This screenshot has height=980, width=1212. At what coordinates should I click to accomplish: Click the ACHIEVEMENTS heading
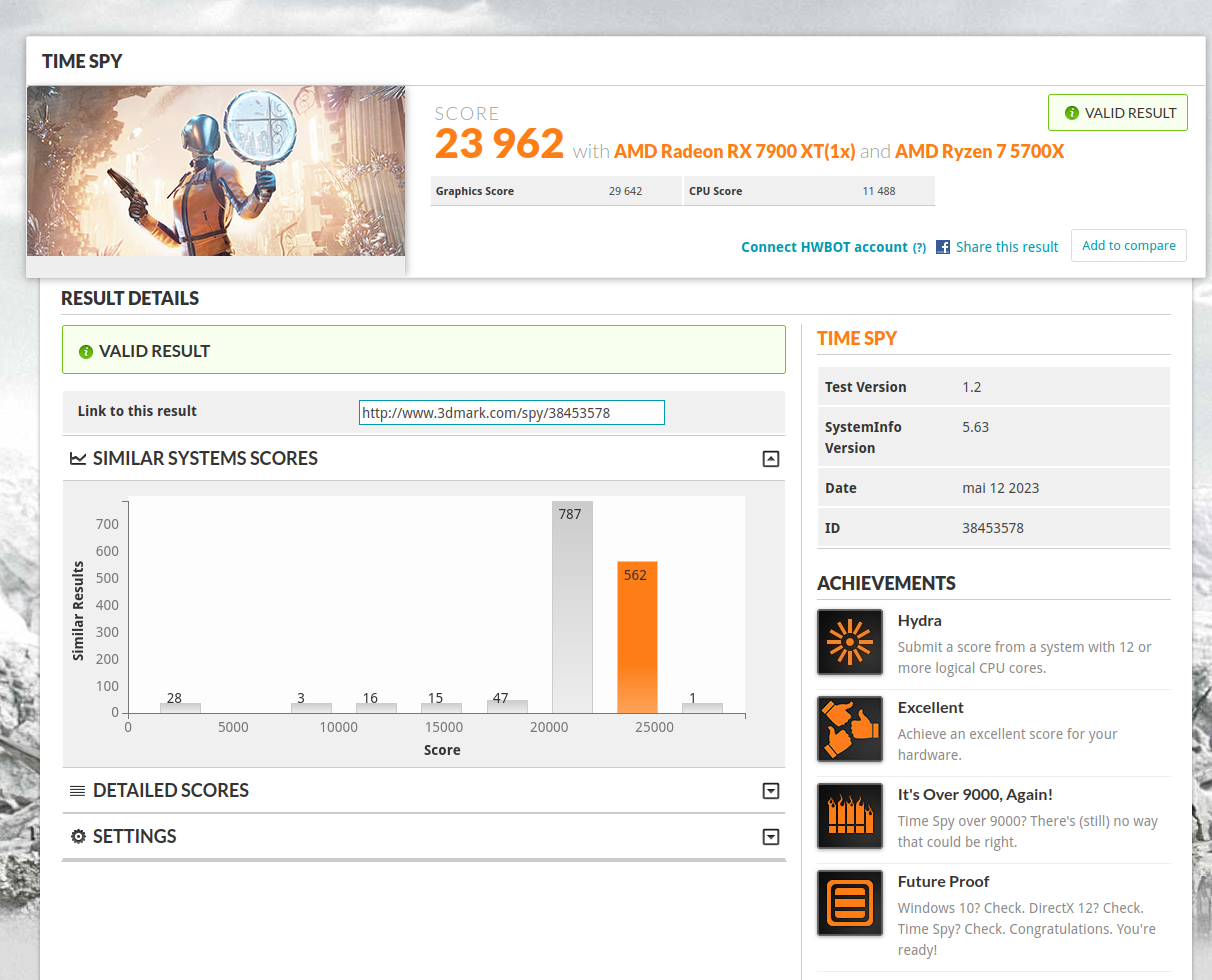[886, 584]
